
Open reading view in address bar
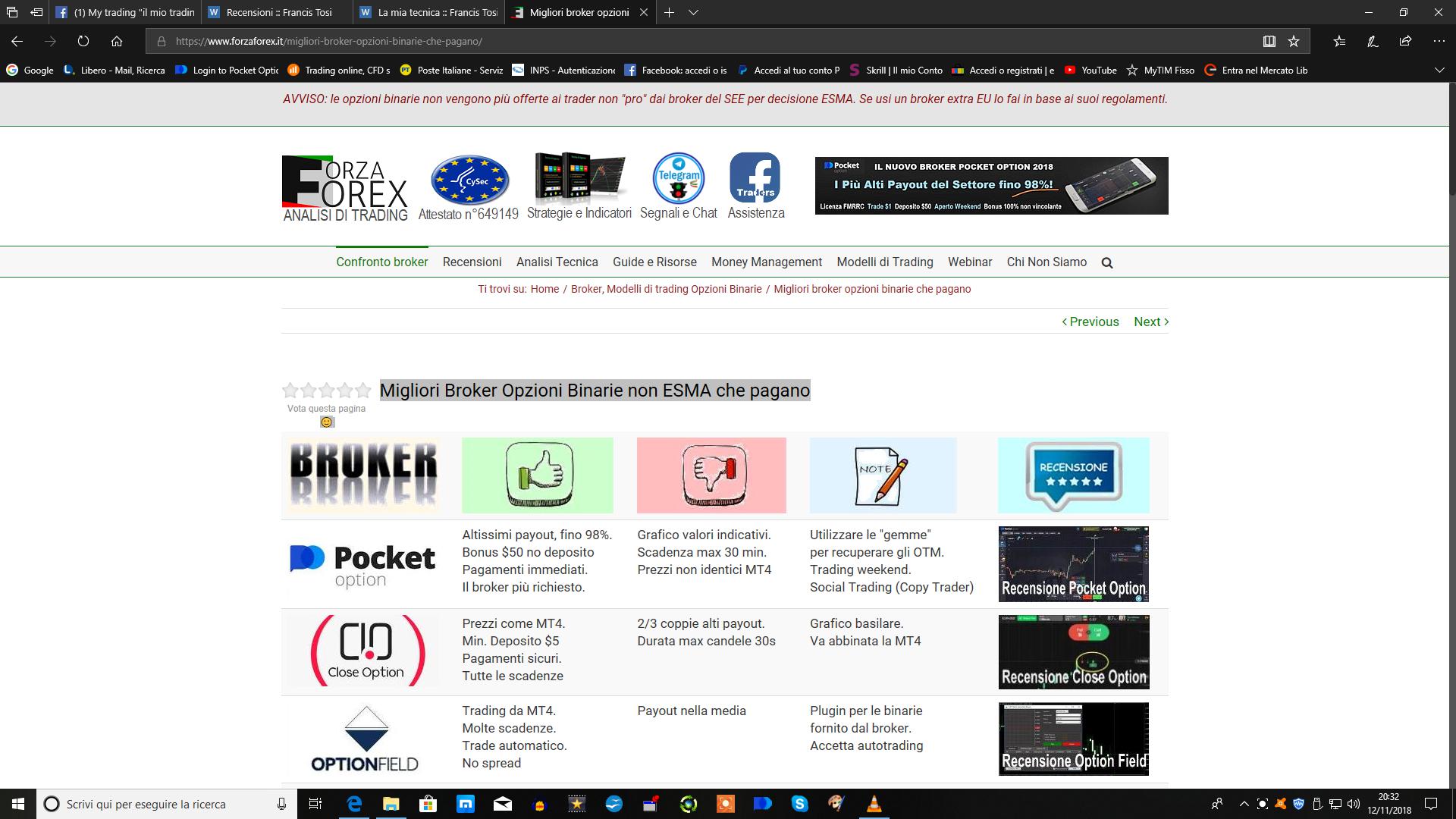tap(1269, 41)
